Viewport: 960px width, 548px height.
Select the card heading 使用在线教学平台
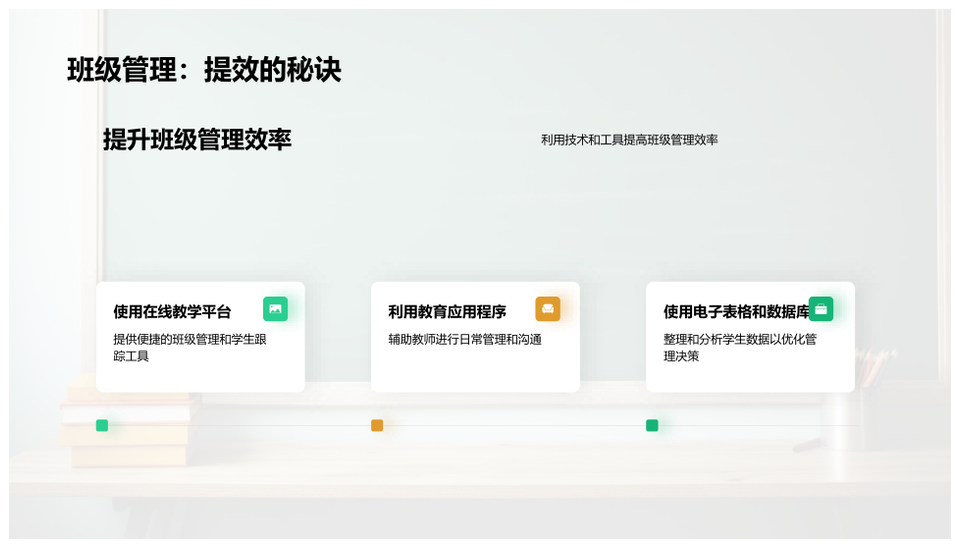172,312
